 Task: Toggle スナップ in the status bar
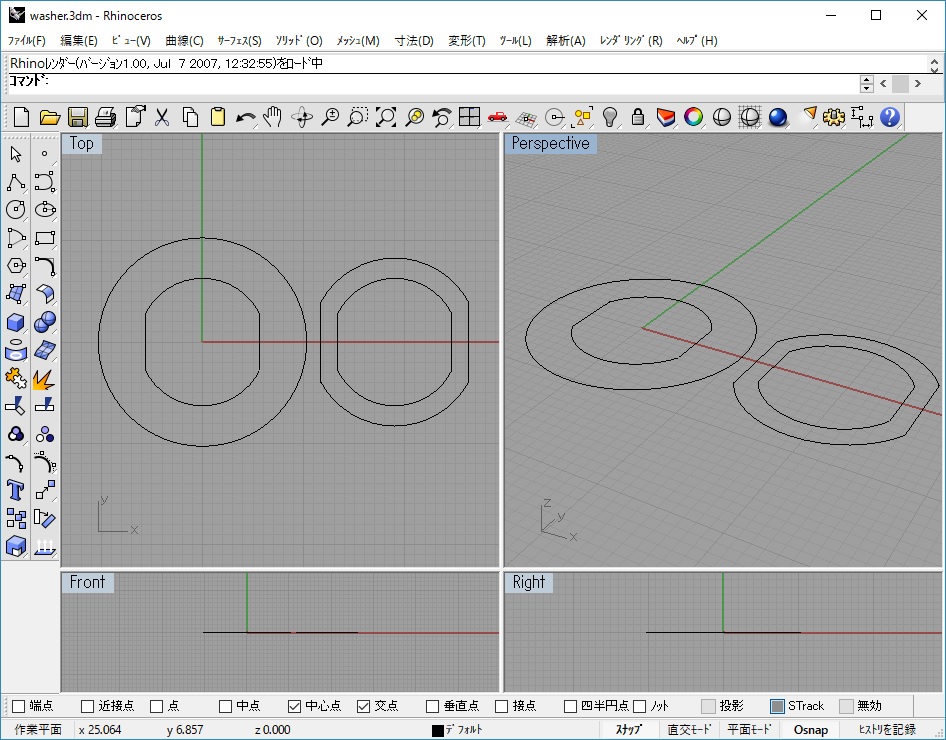pyautogui.click(x=628, y=730)
